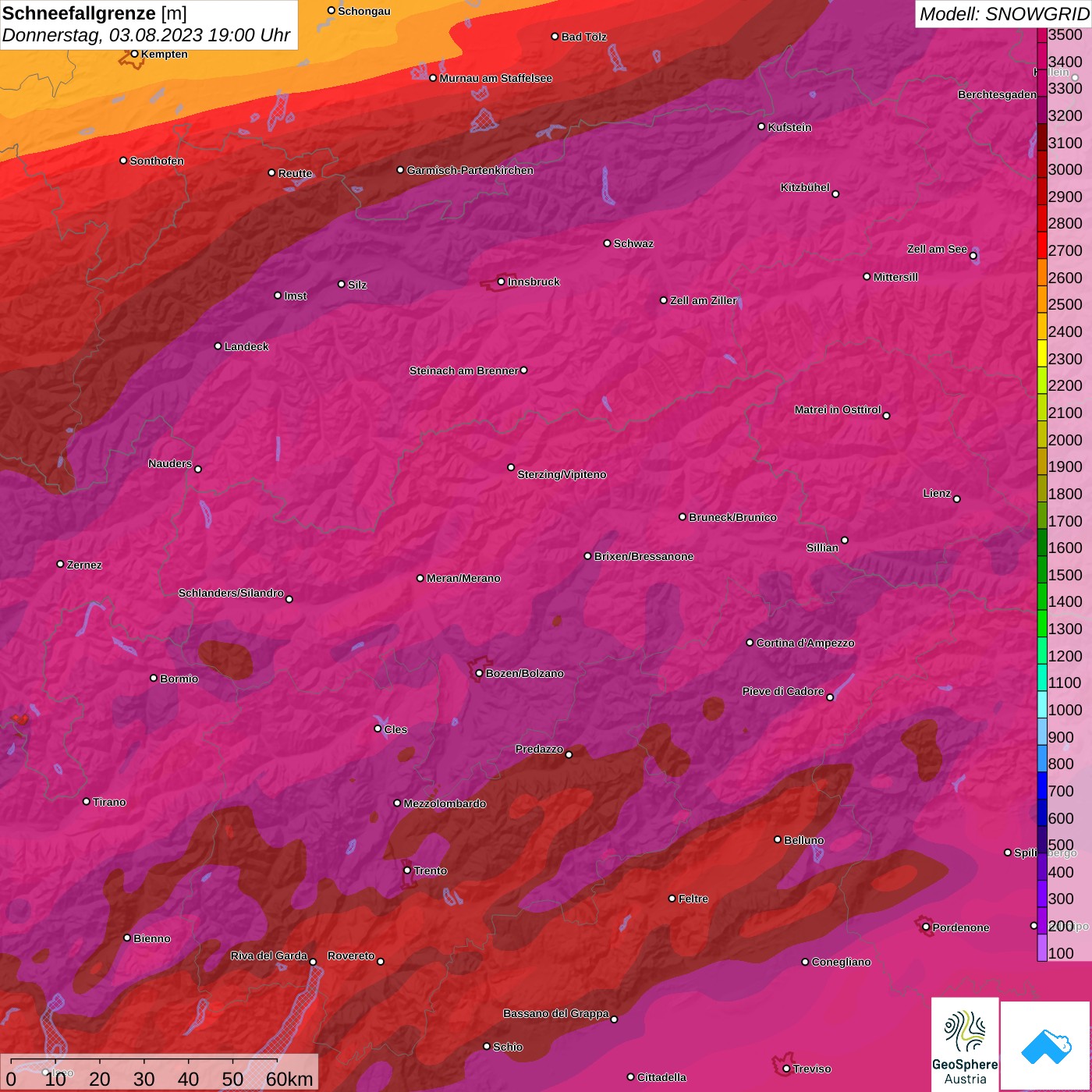This screenshot has width=1092, height=1092.
Task: Click the Nauders label
Action: (169, 463)
